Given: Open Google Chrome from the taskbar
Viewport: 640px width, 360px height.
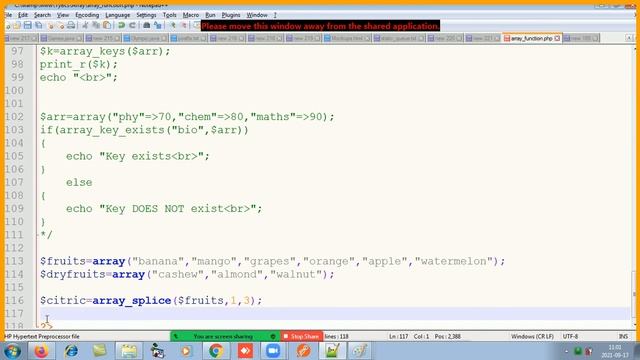Looking at the screenshot, I should [216, 351].
